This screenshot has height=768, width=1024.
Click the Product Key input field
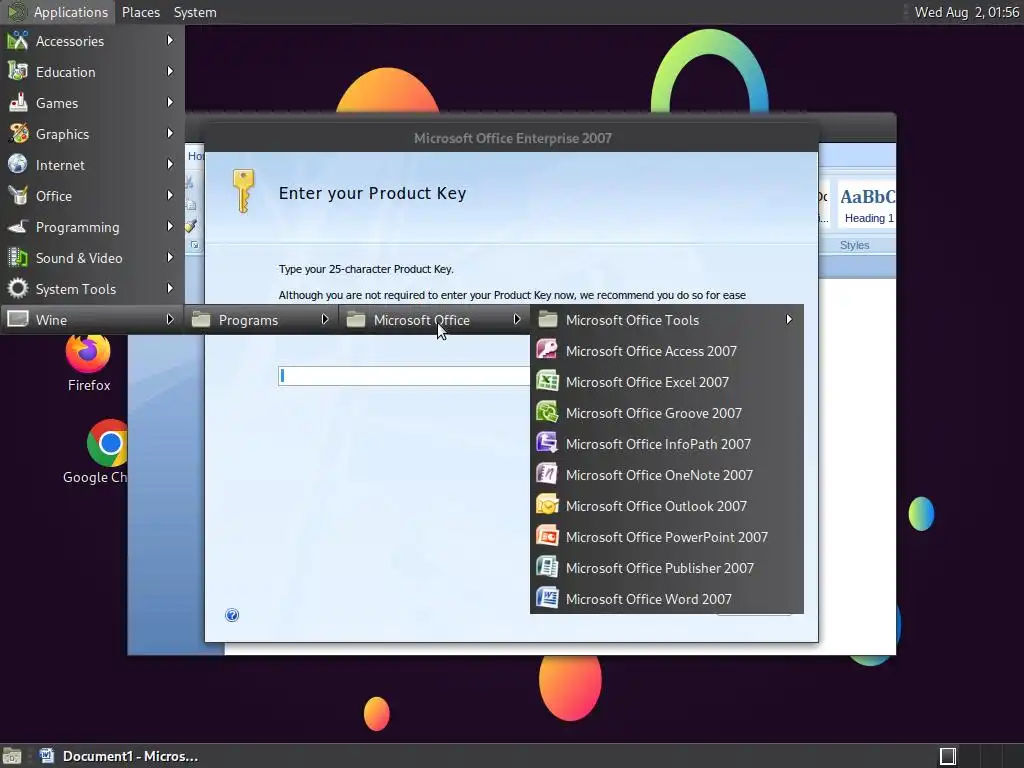pyautogui.click(x=404, y=376)
